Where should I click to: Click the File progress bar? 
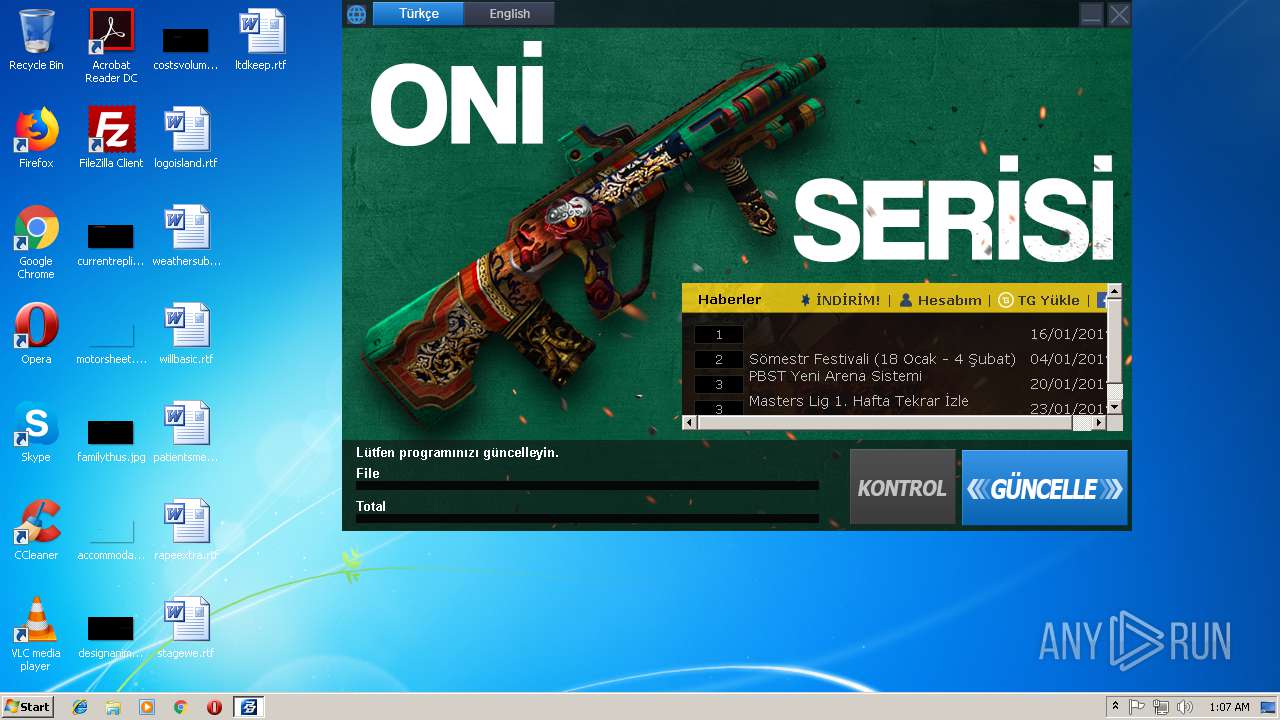pos(587,486)
